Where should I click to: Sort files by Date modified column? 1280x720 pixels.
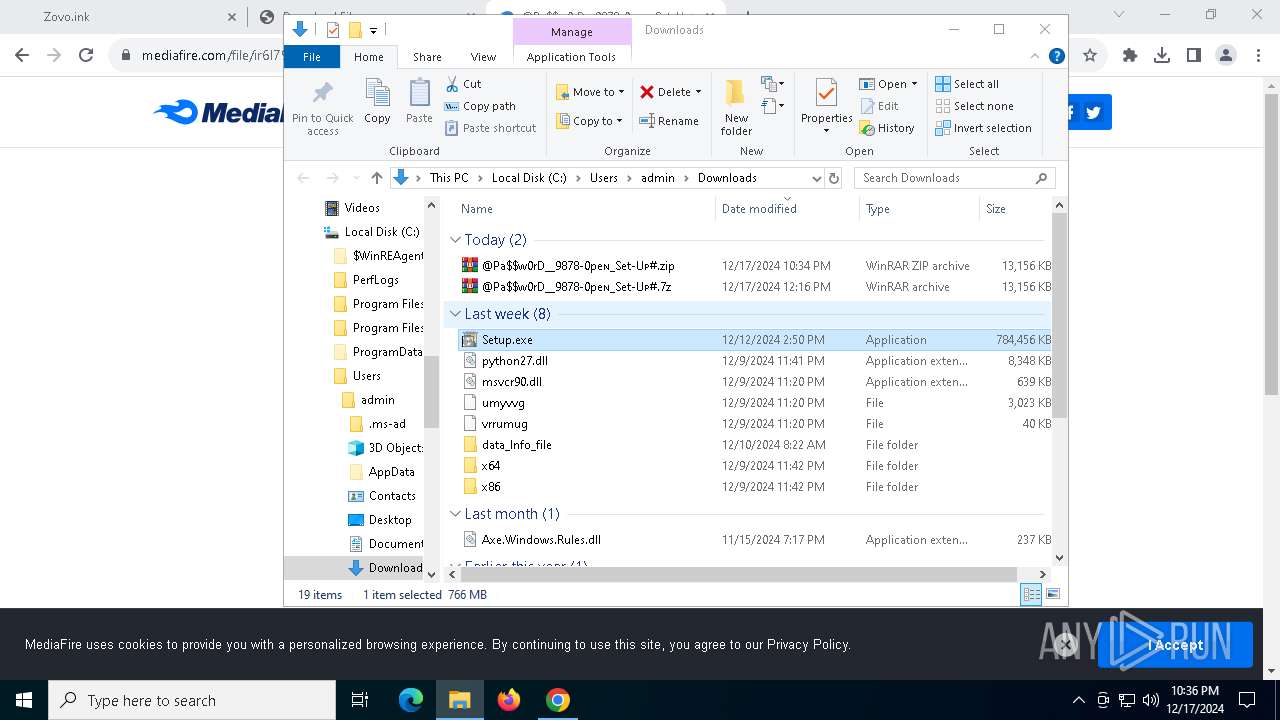pyautogui.click(x=759, y=209)
